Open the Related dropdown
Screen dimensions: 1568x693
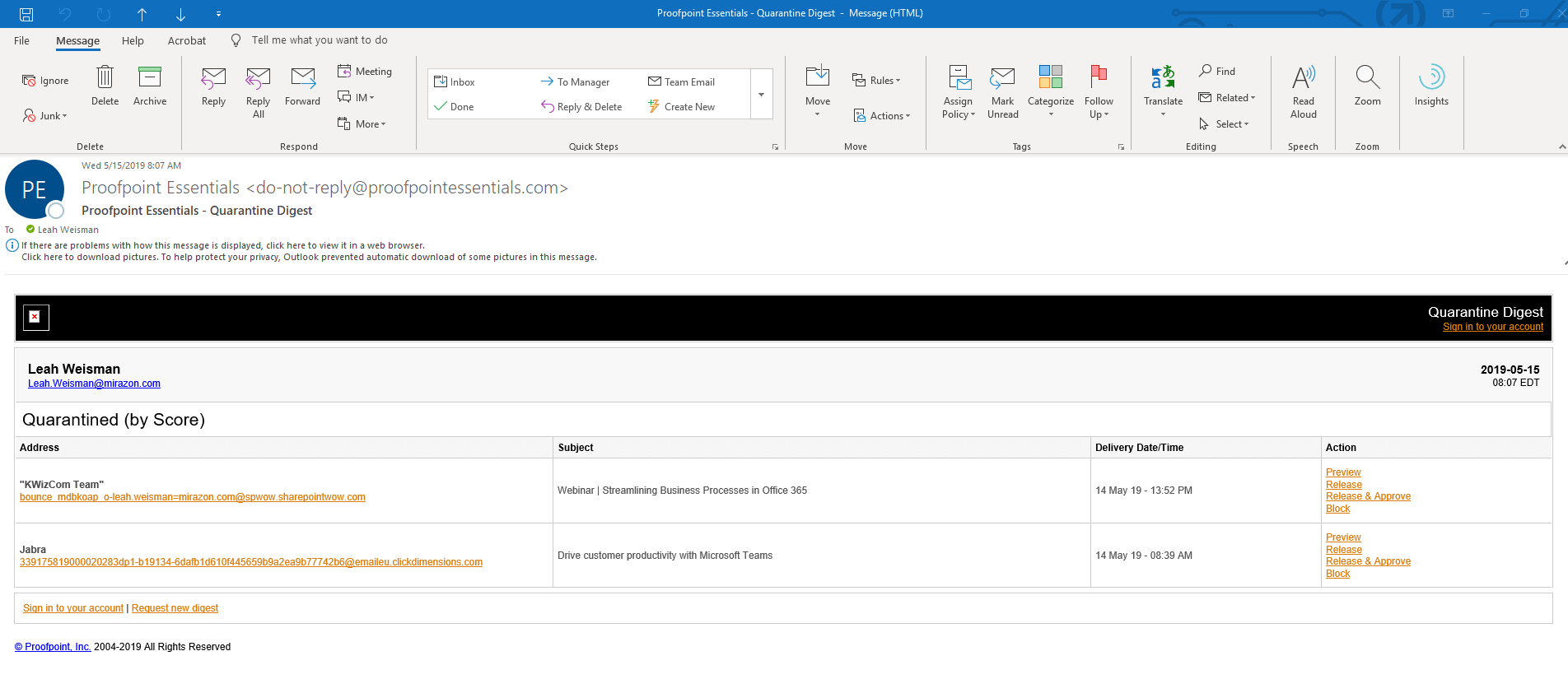pos(1227,98)
